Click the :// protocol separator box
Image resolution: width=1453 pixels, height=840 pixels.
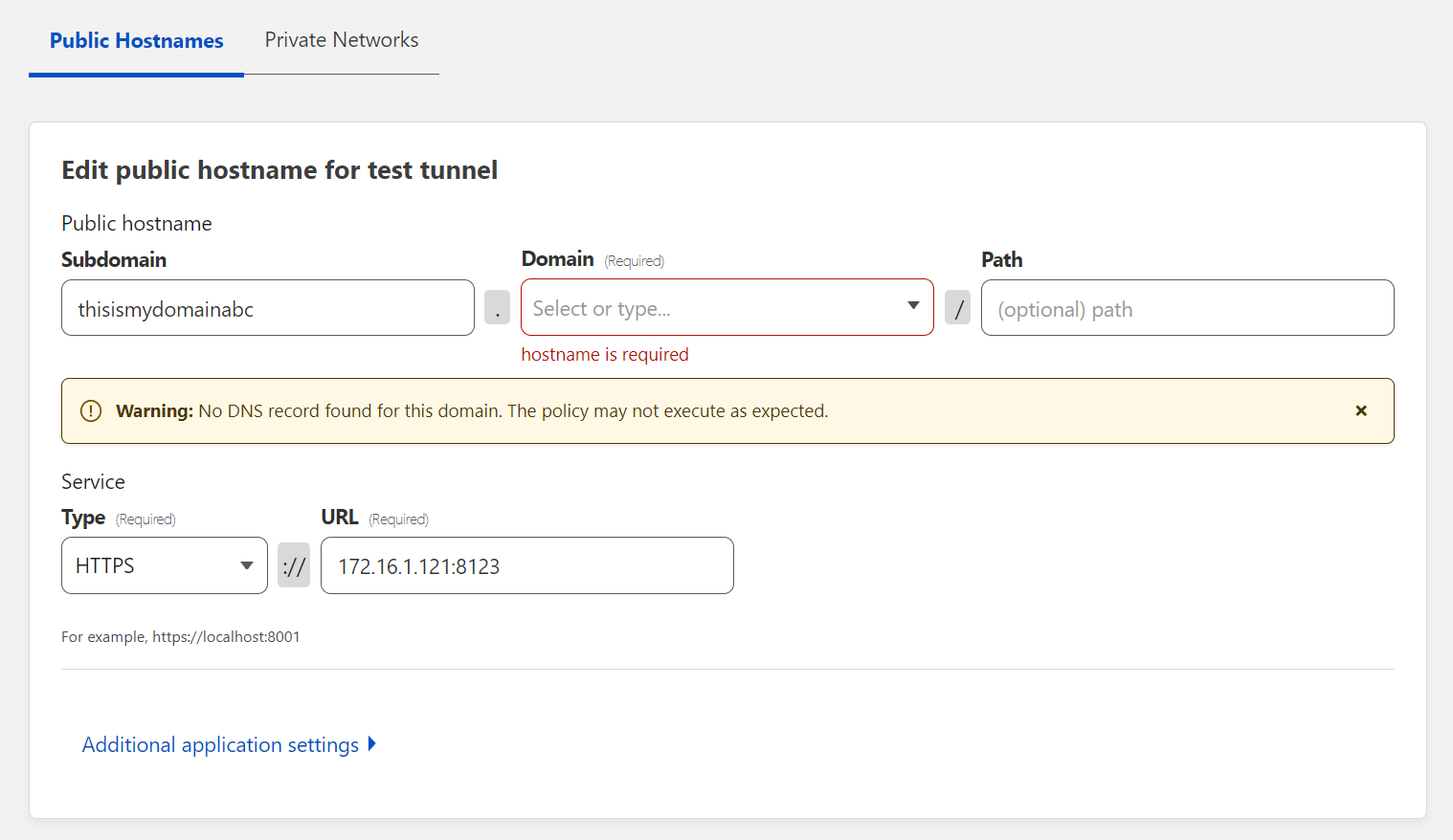pos(294,565)
